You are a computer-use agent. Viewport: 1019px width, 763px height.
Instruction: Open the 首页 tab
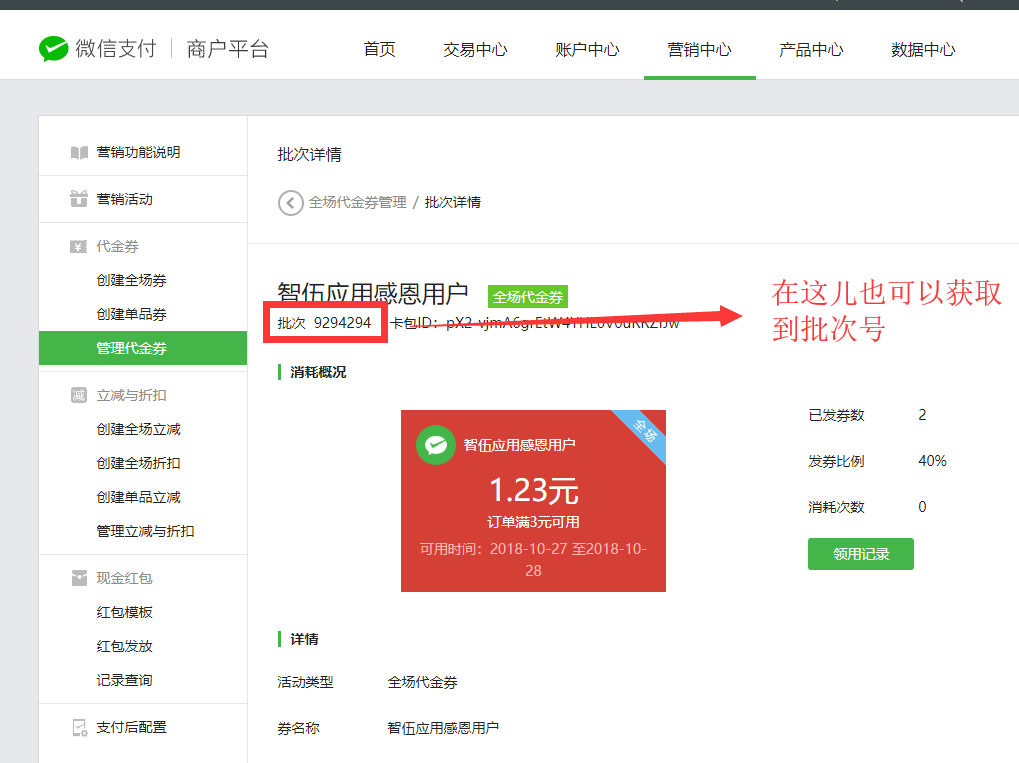(380, 49)
